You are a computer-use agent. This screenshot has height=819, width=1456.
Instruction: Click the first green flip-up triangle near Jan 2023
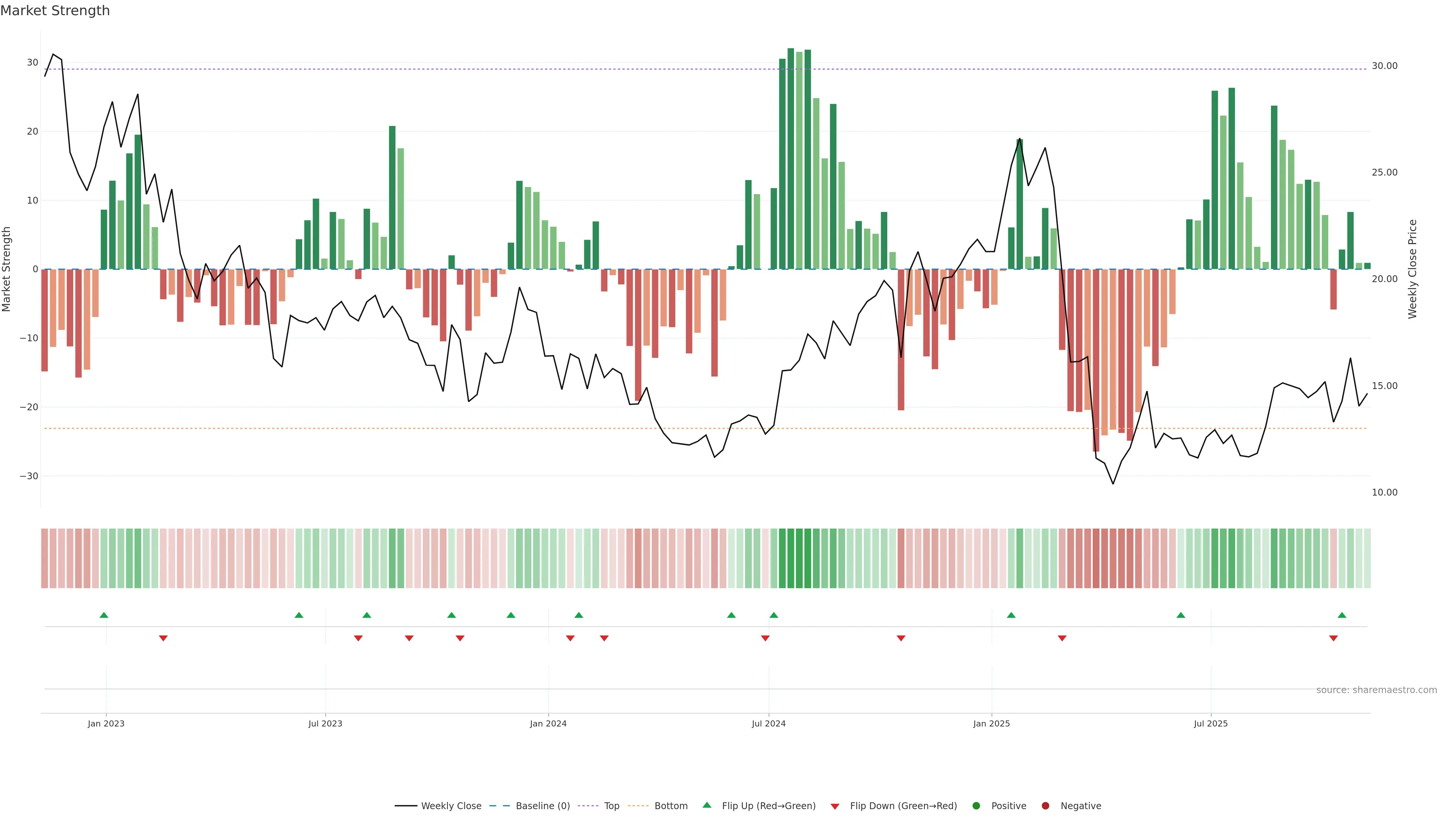pyautogui.click(x=104, y=615)
